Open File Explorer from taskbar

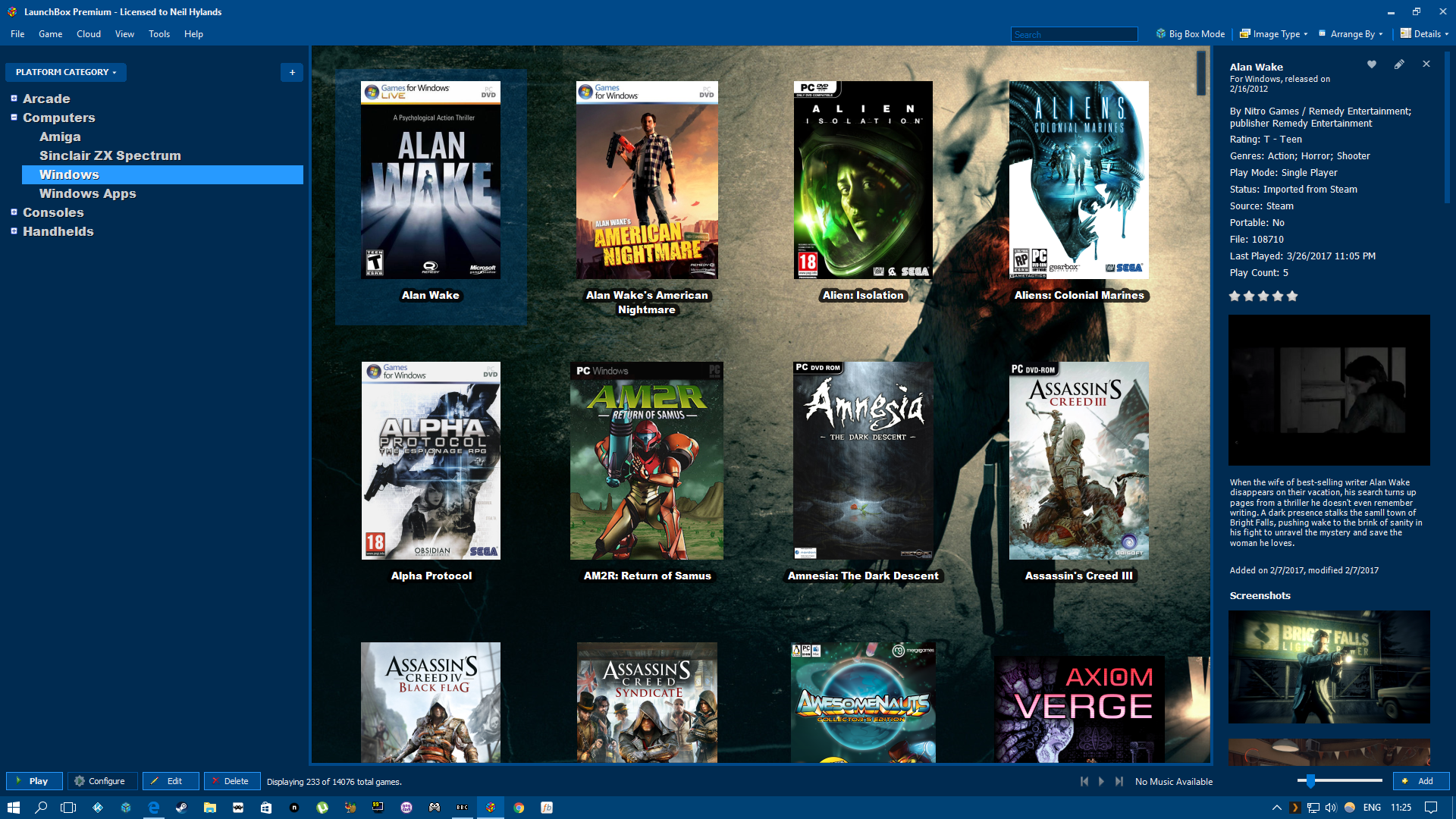click(209, 808)
